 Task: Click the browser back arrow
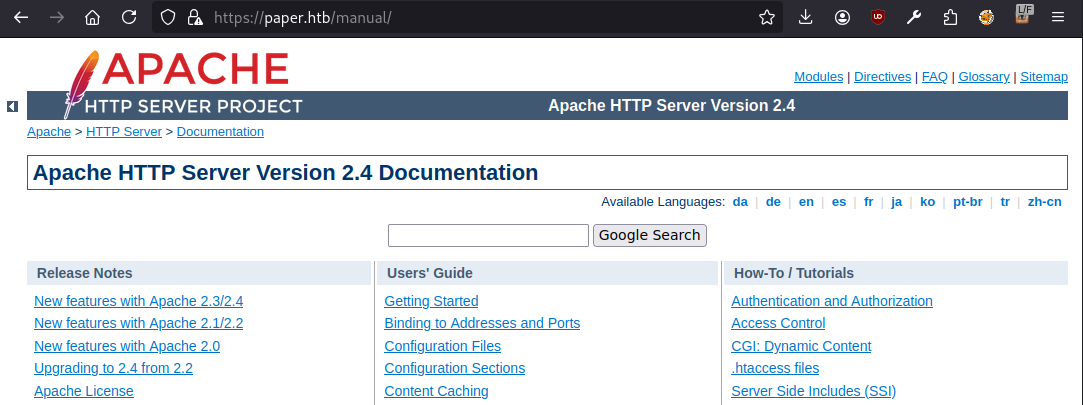[x=22, y=17]
